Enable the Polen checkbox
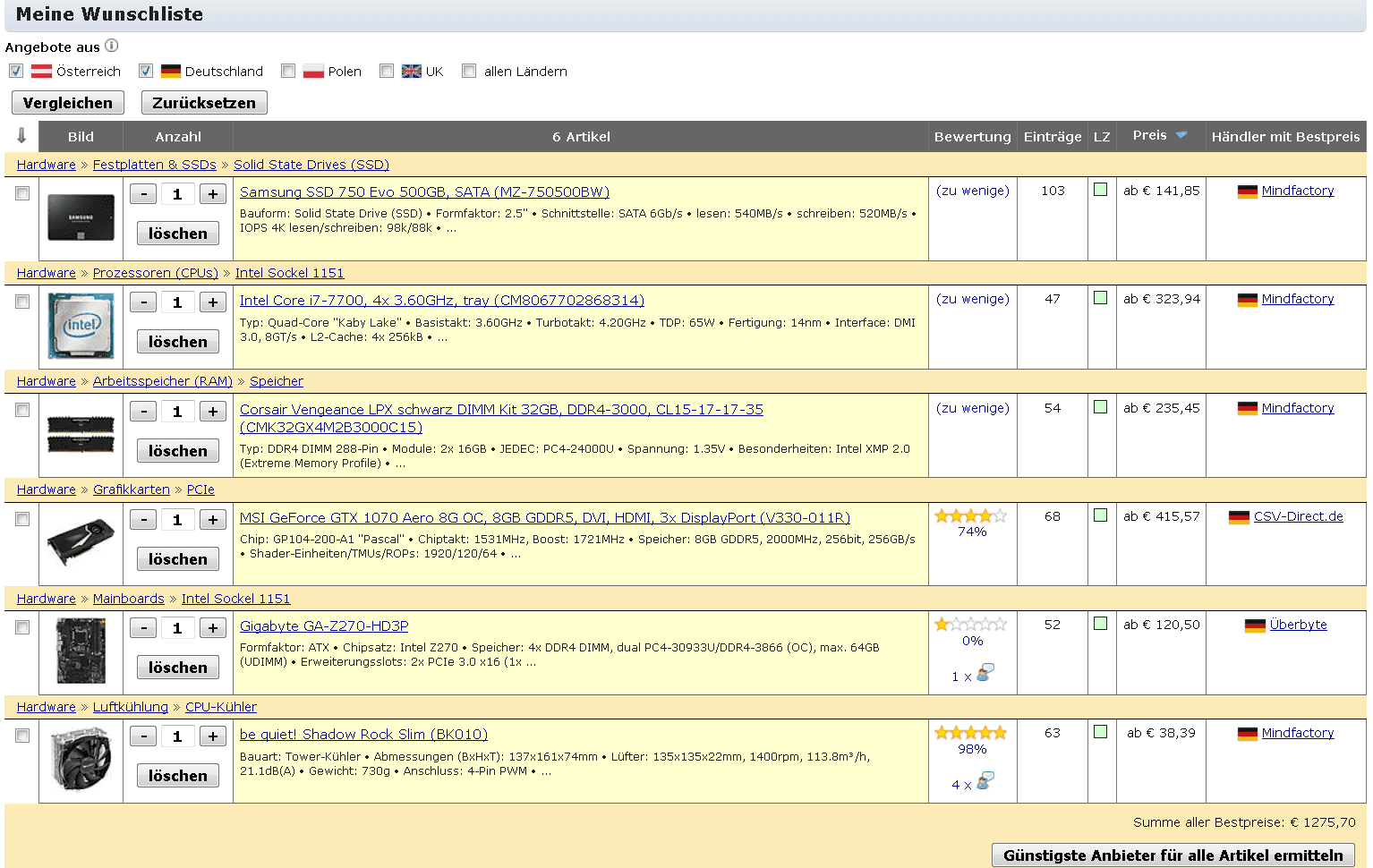 (x=288, y=71)
